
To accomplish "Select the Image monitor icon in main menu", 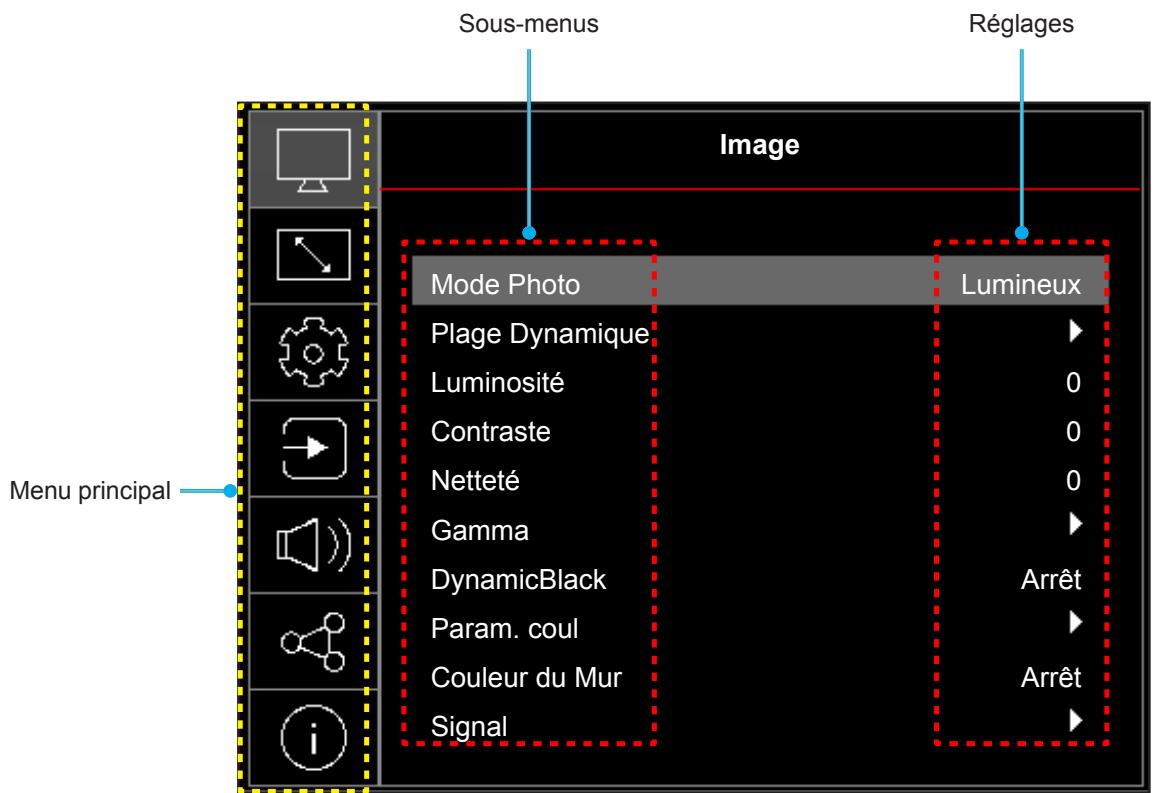I will pos(313,160).
